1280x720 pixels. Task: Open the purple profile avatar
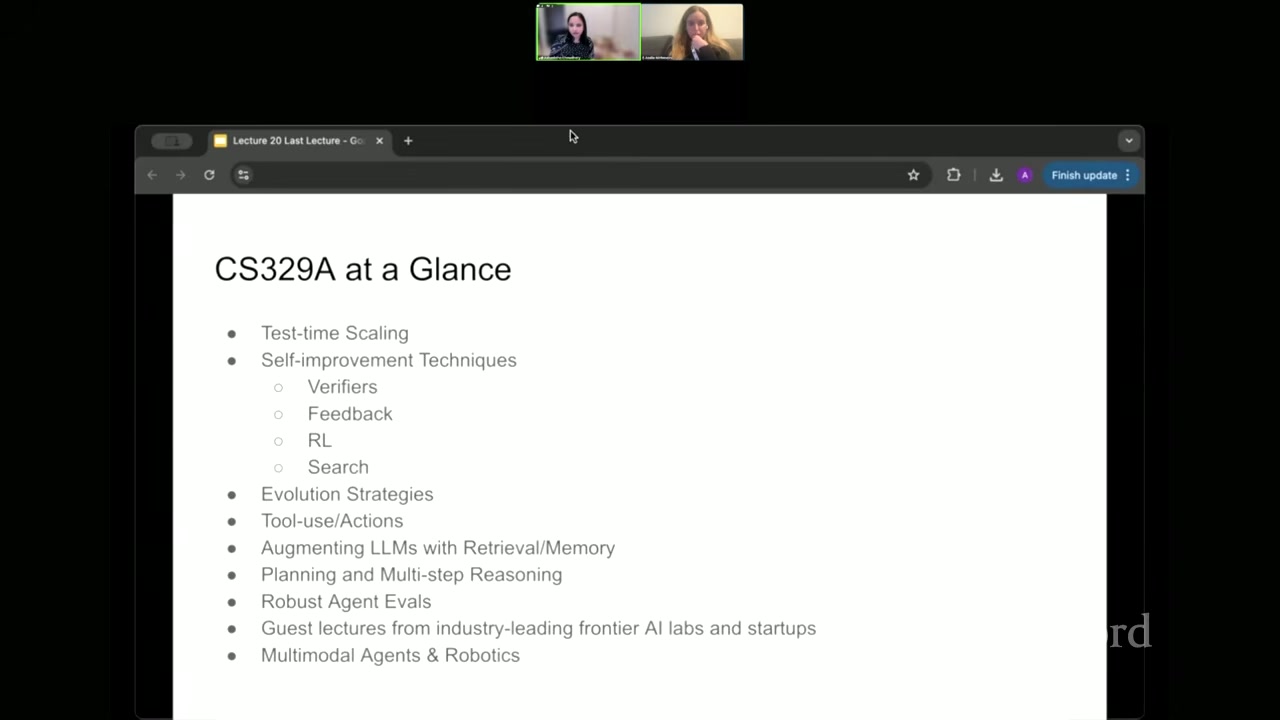pos(1024,175)
